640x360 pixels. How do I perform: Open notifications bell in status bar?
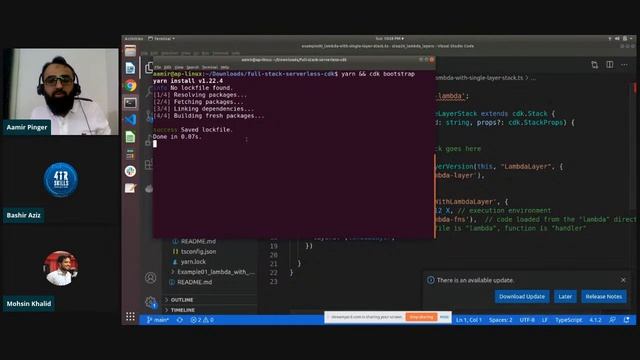[x=627, y=320]
